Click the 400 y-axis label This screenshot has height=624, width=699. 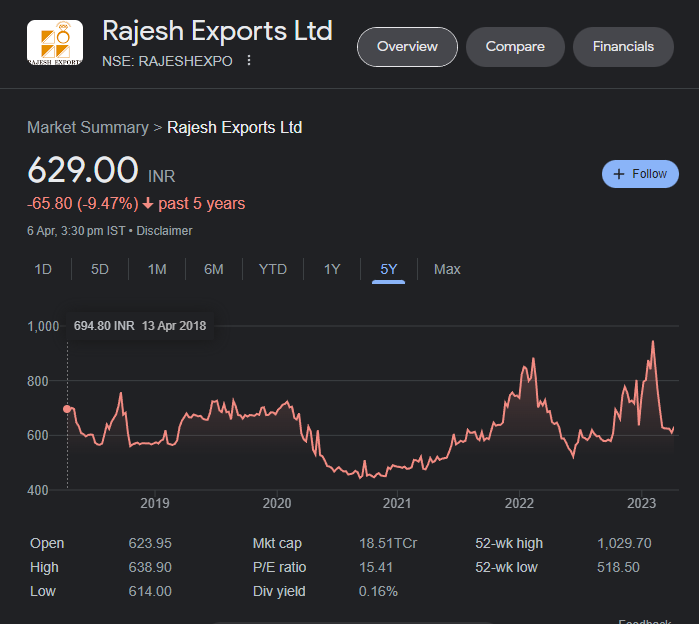(38, 490)
